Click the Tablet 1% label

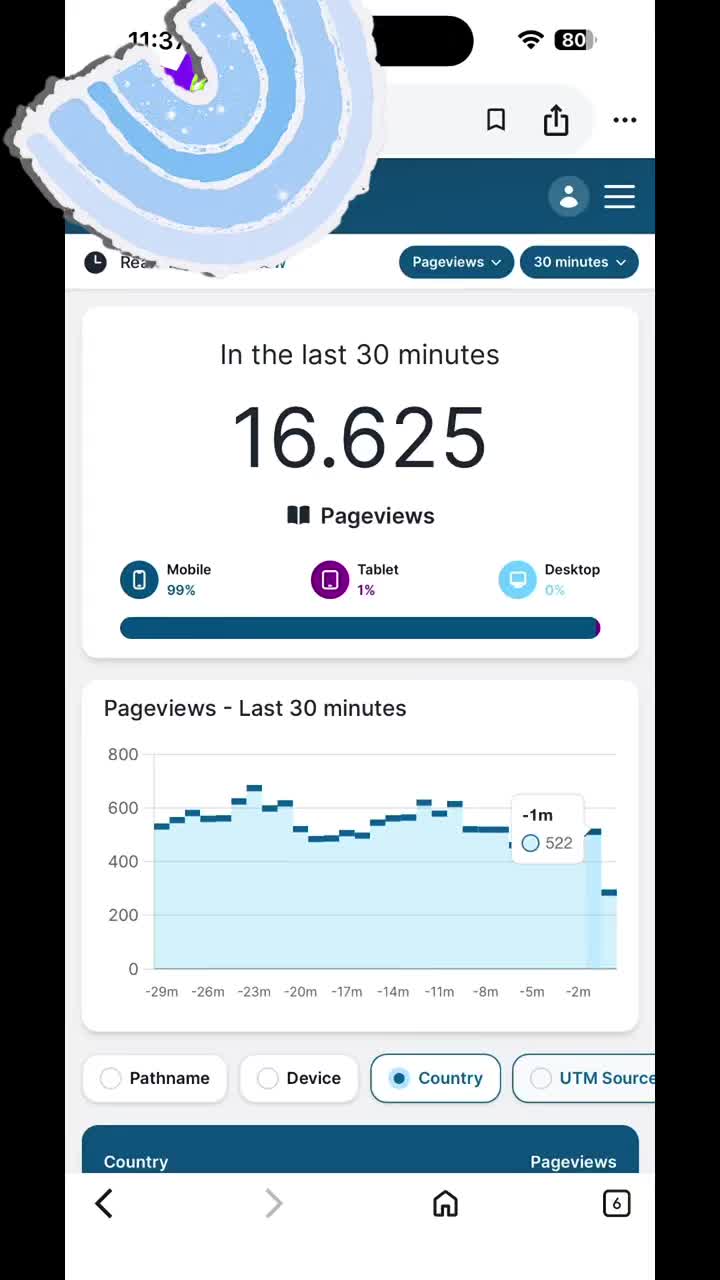coord(378,579)
